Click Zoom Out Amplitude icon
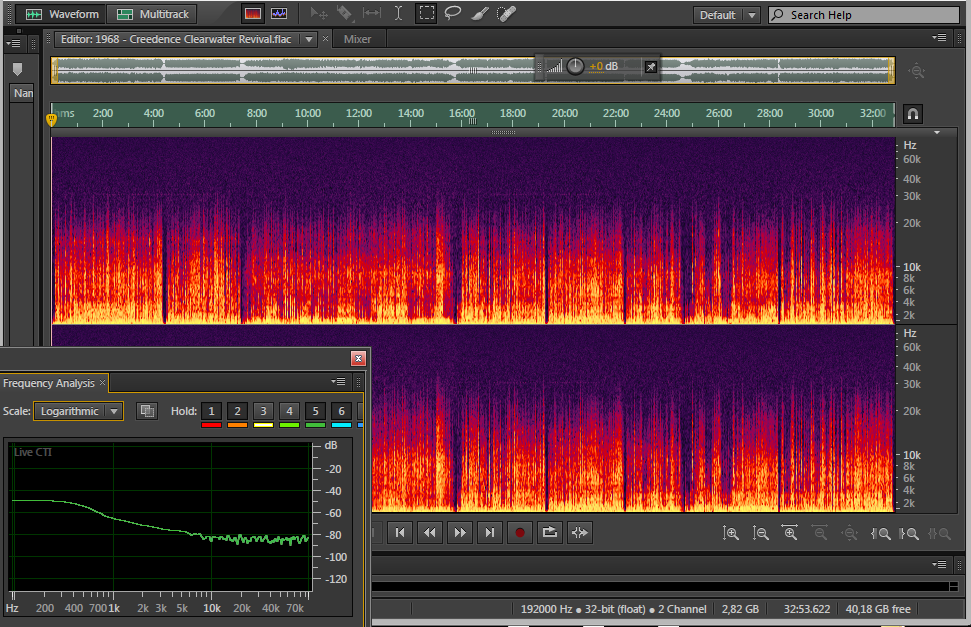 click(x=760, y=533)
